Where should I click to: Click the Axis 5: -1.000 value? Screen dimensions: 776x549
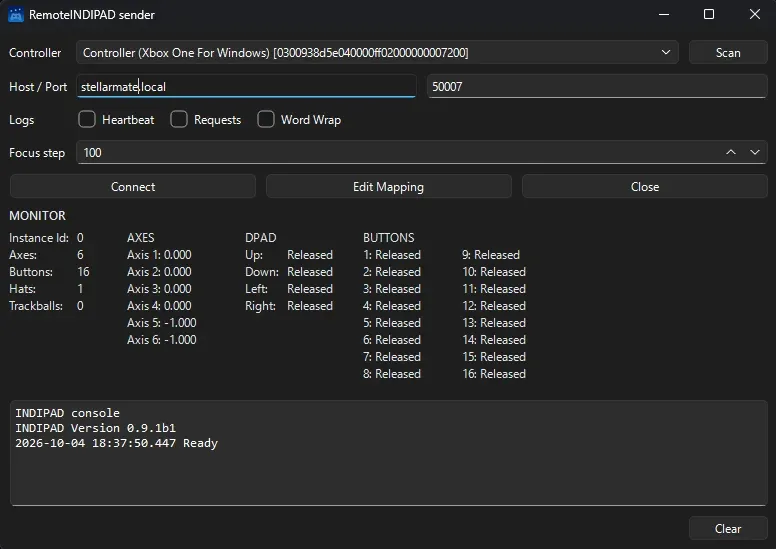161,323
